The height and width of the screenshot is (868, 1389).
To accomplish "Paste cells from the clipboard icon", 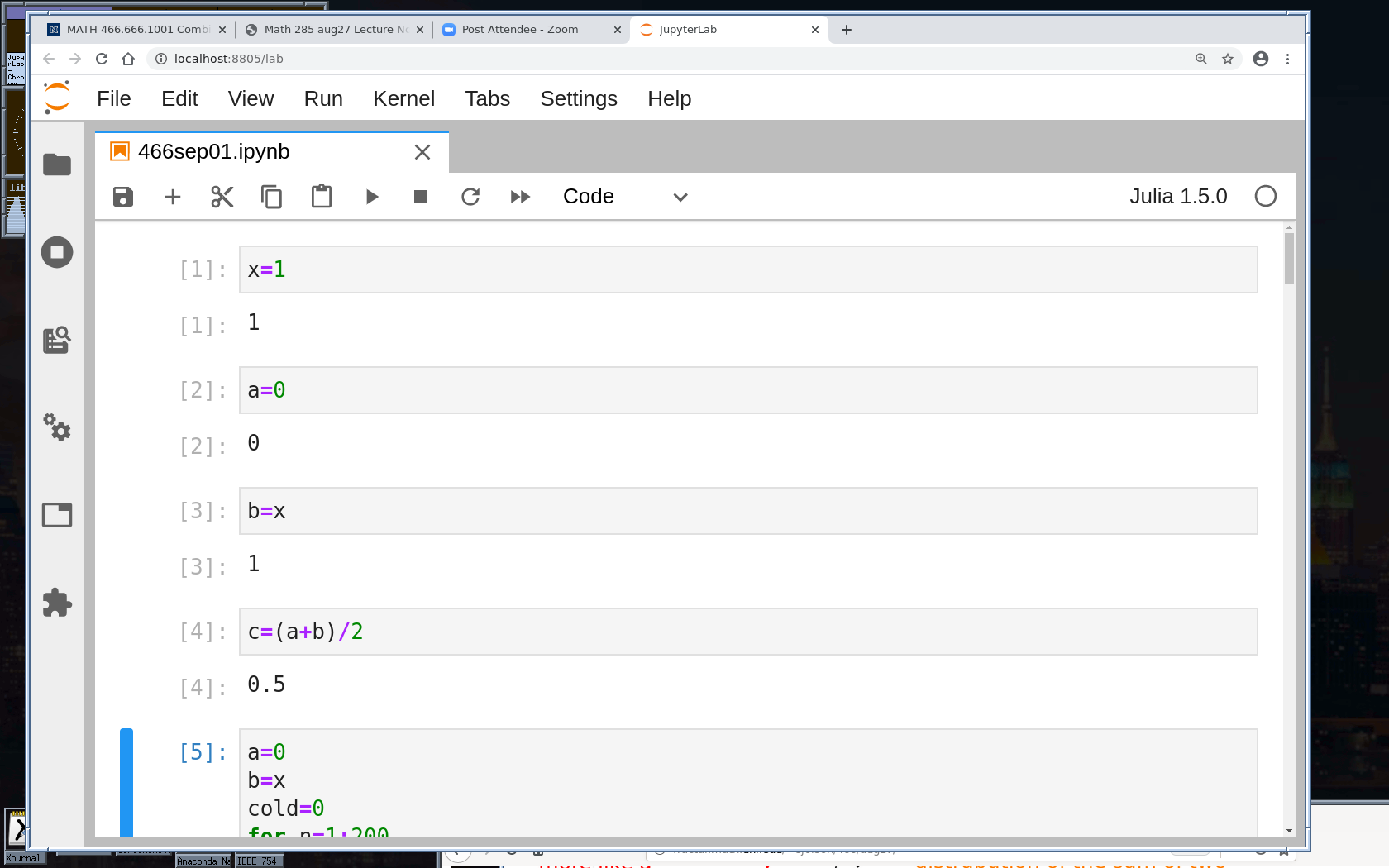I will (x=322, y=197).
